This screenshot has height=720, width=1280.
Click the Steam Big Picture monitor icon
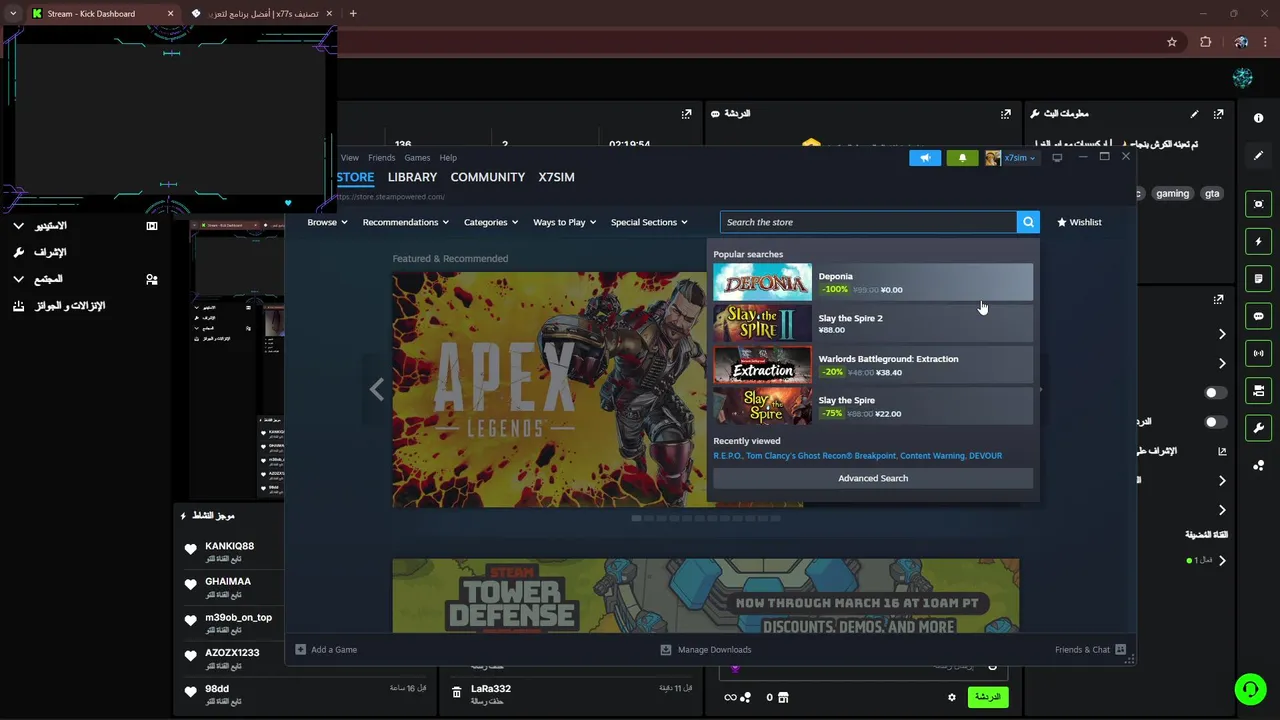[1057, 158]
